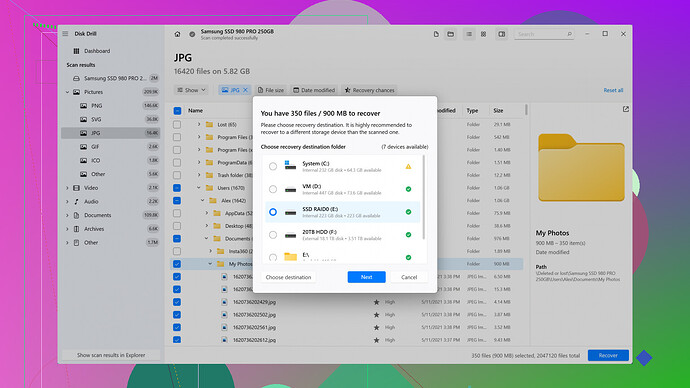Check the Lost (65) folder checkbox

click(177, 124)
